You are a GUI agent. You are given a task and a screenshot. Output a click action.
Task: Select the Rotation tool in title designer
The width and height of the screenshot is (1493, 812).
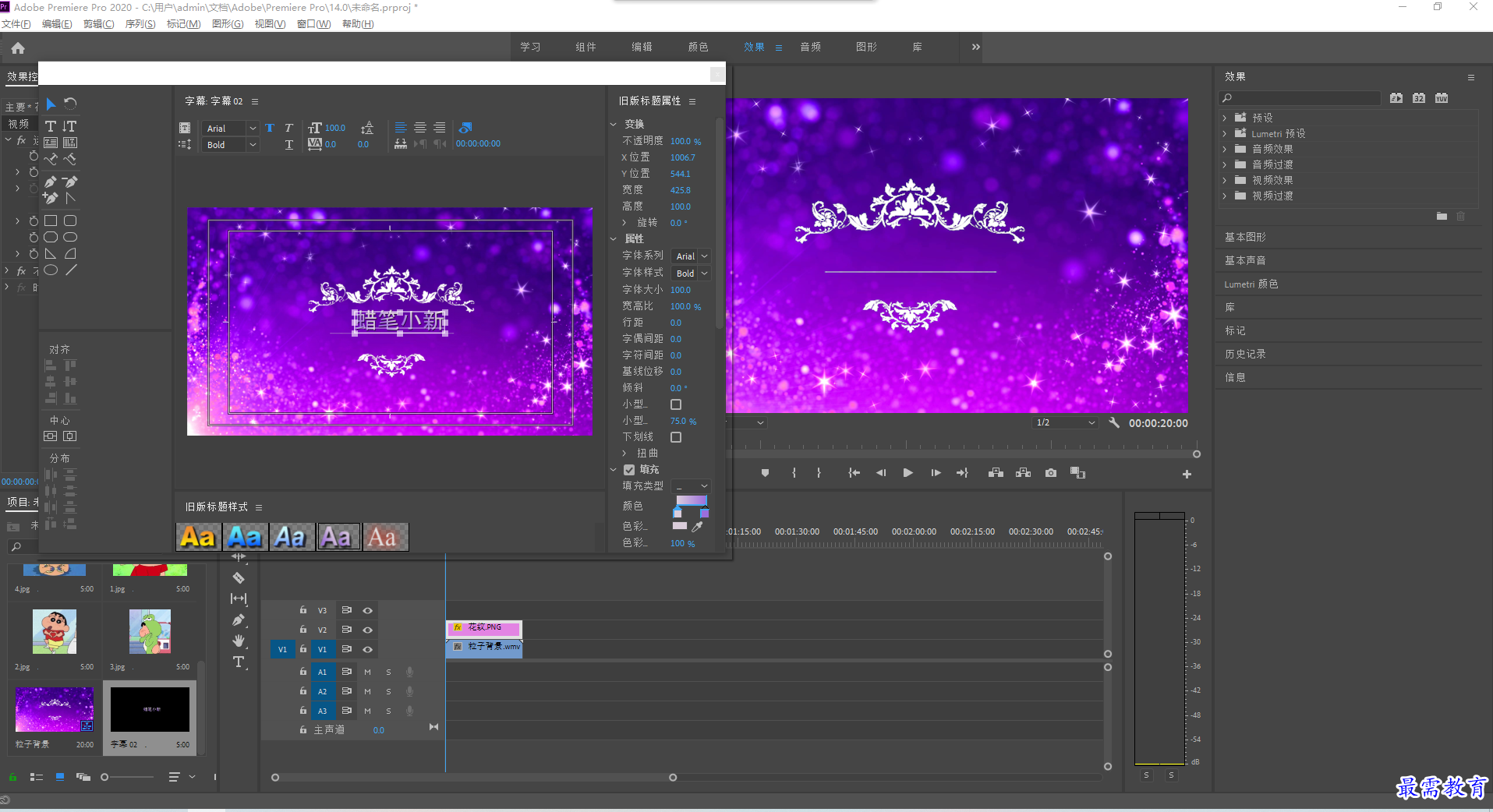coord(70,104)
